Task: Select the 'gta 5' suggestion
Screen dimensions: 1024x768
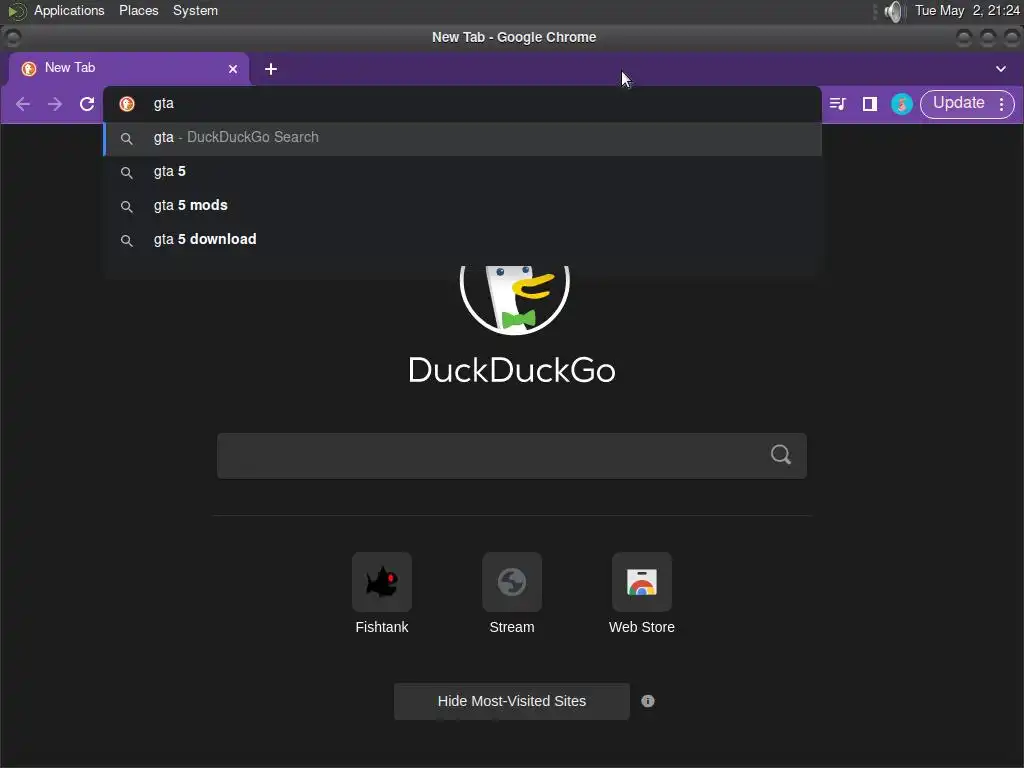Action: (x=462, y=172)
